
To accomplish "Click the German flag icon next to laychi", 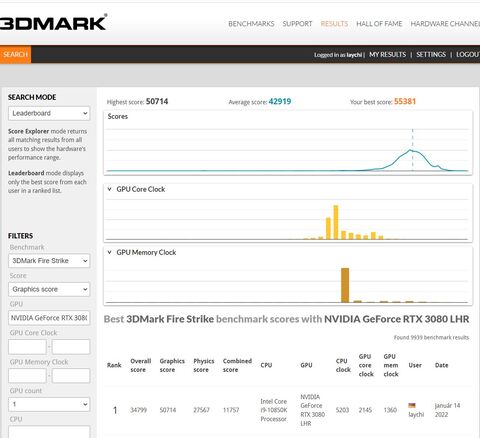I will point(412,405).
